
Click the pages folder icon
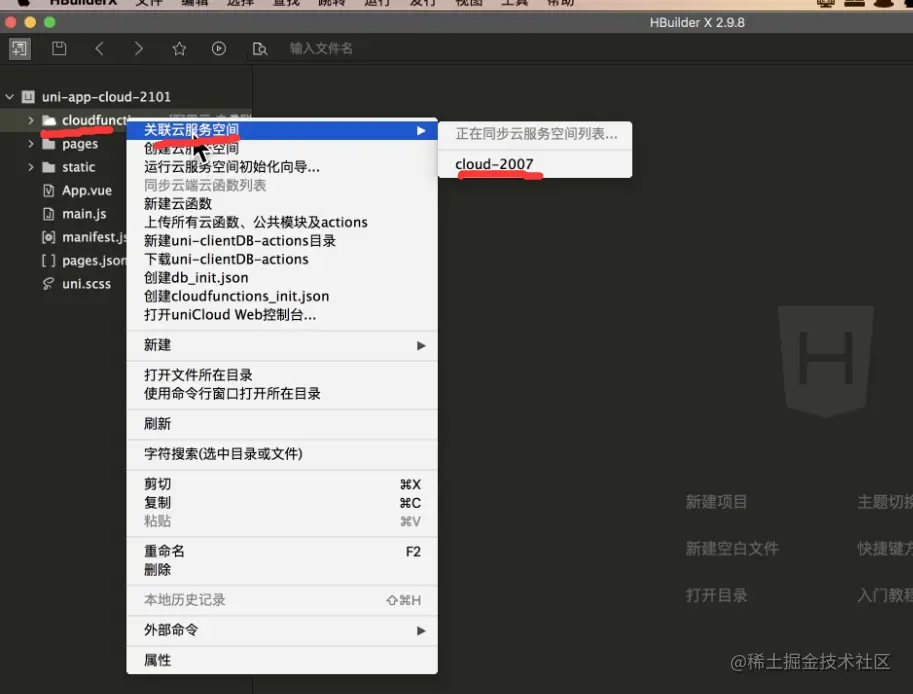pos(49,144)
